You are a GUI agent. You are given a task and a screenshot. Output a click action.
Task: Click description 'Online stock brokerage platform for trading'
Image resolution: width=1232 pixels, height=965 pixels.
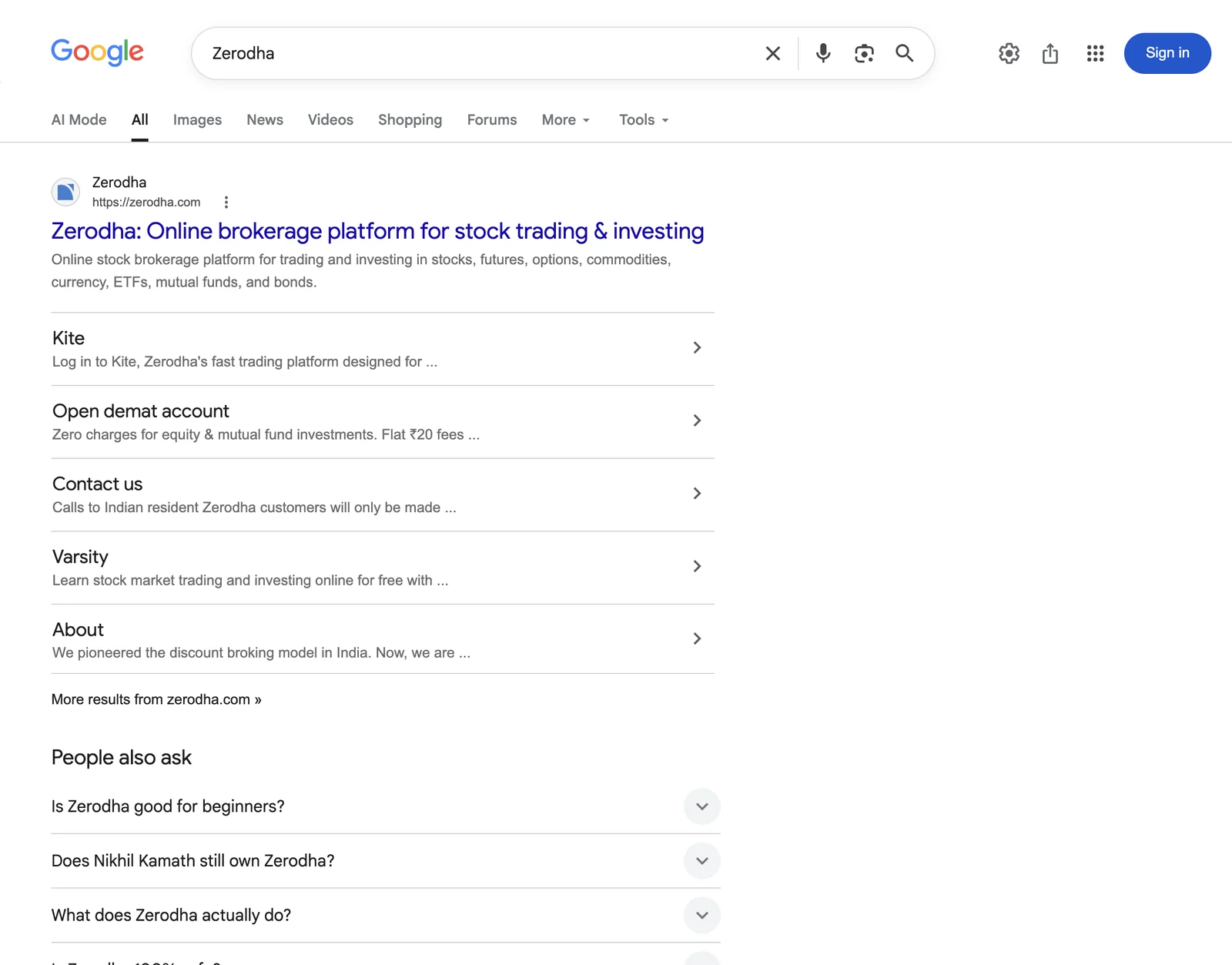click(x=361, y=270)
